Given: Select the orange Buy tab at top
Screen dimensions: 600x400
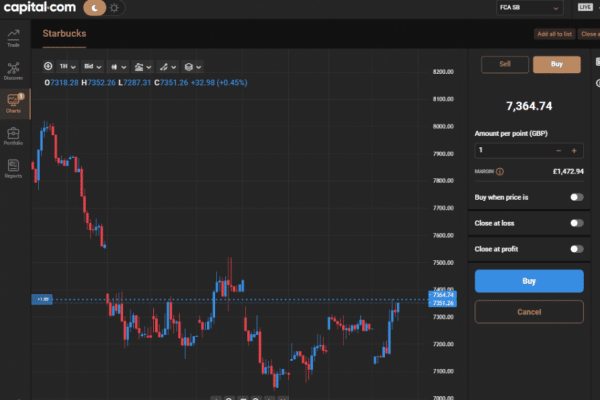Looking at the screenshot, I should click(x=557, y=64).
